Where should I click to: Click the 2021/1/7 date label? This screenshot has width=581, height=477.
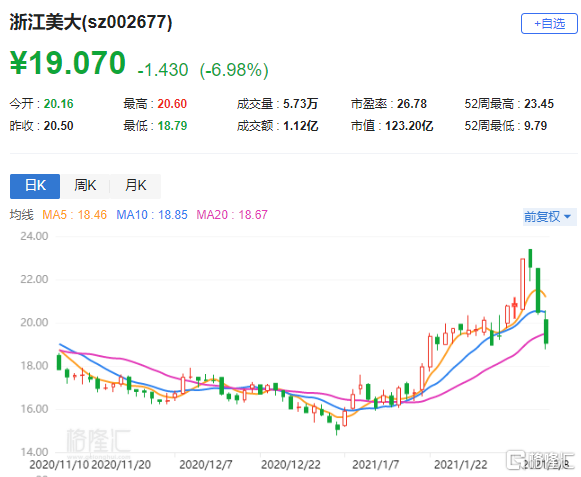375,465
